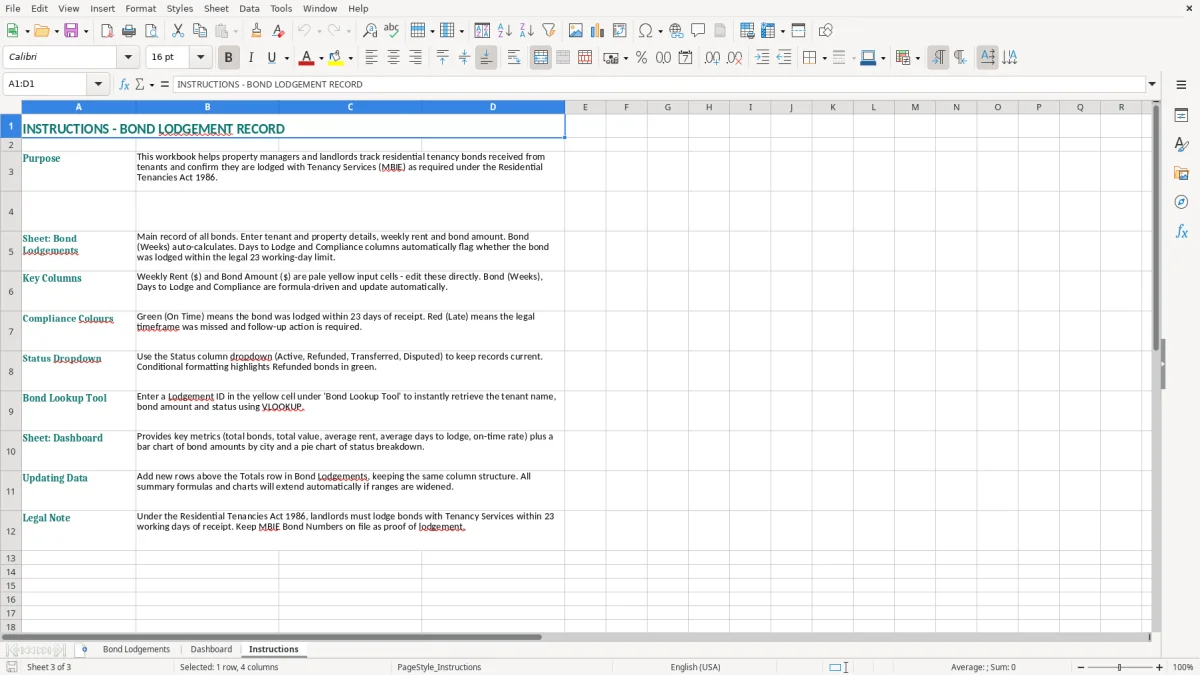Switch to Dashboard sheet tab
Image resolution: width=1200 pixels, height=675 pixels.
point(211,649)
